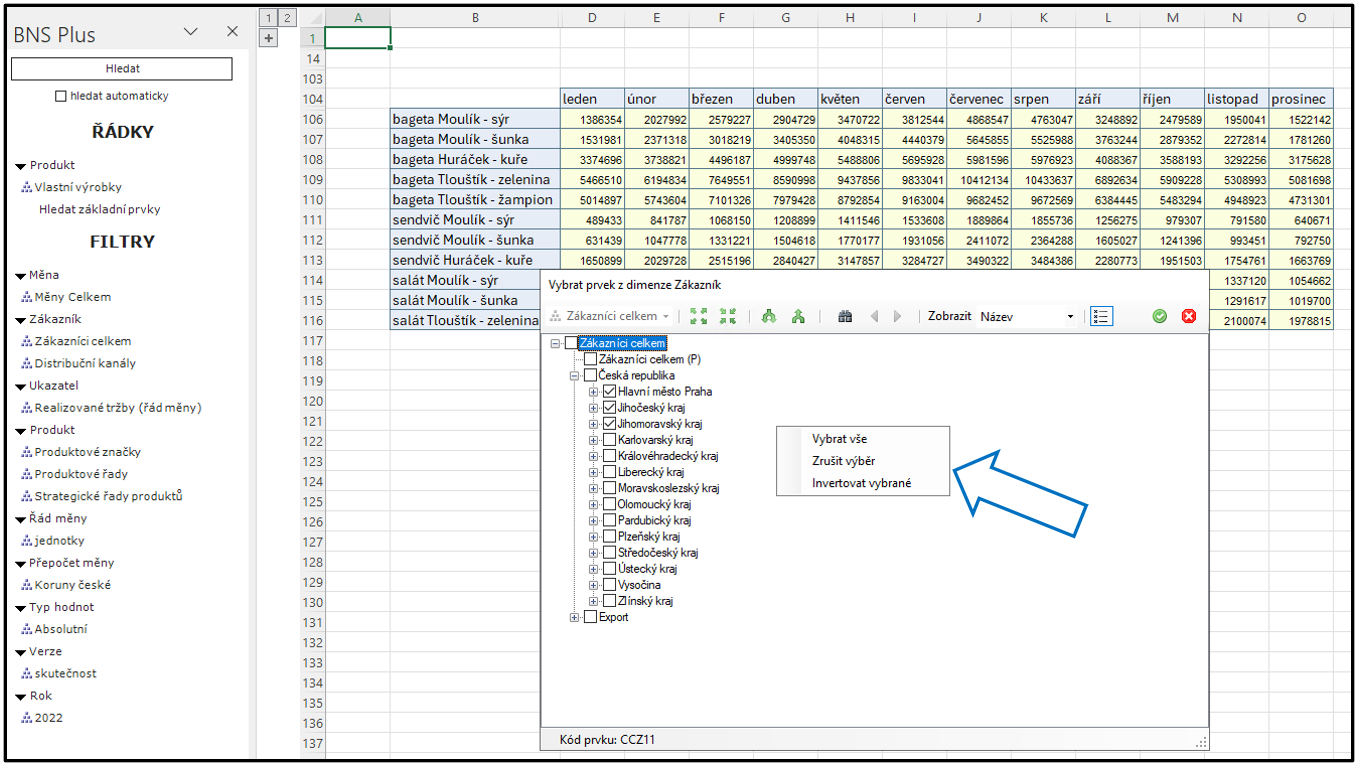Image resolution: width=1359 pixels, height=766 pixels.
Task: Go to next search result arrow
Action: tap(897, 316)
